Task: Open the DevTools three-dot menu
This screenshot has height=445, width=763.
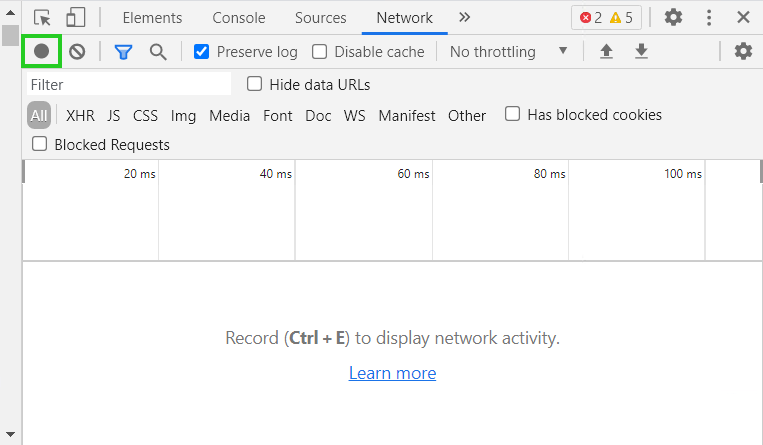Action: [x=709, y=17]
